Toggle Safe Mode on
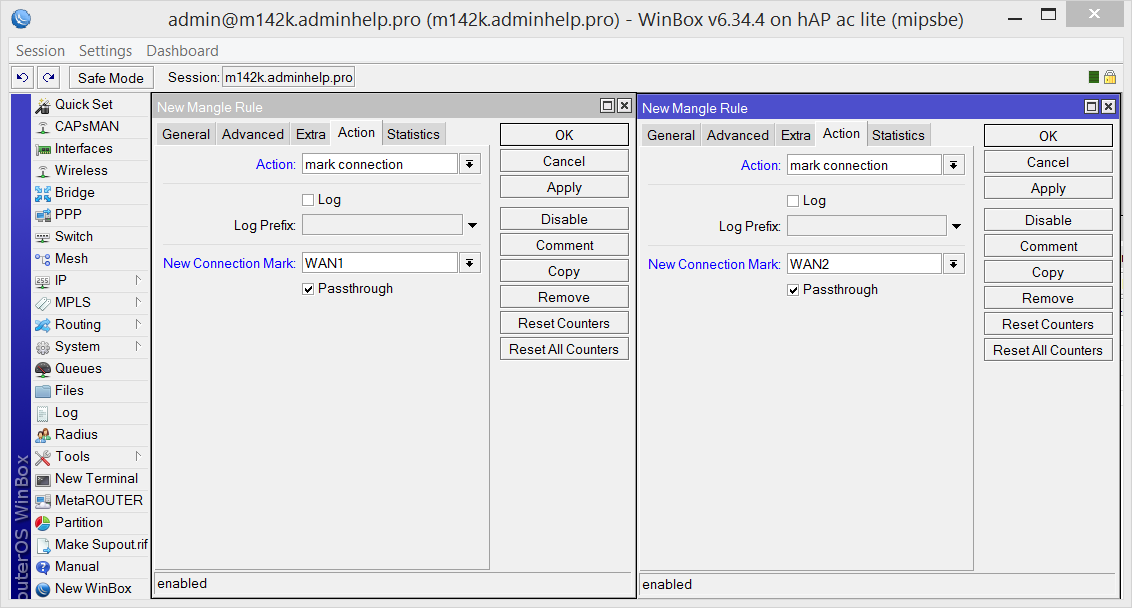This screenshot has width=1132, height=608. click(110, 78)
